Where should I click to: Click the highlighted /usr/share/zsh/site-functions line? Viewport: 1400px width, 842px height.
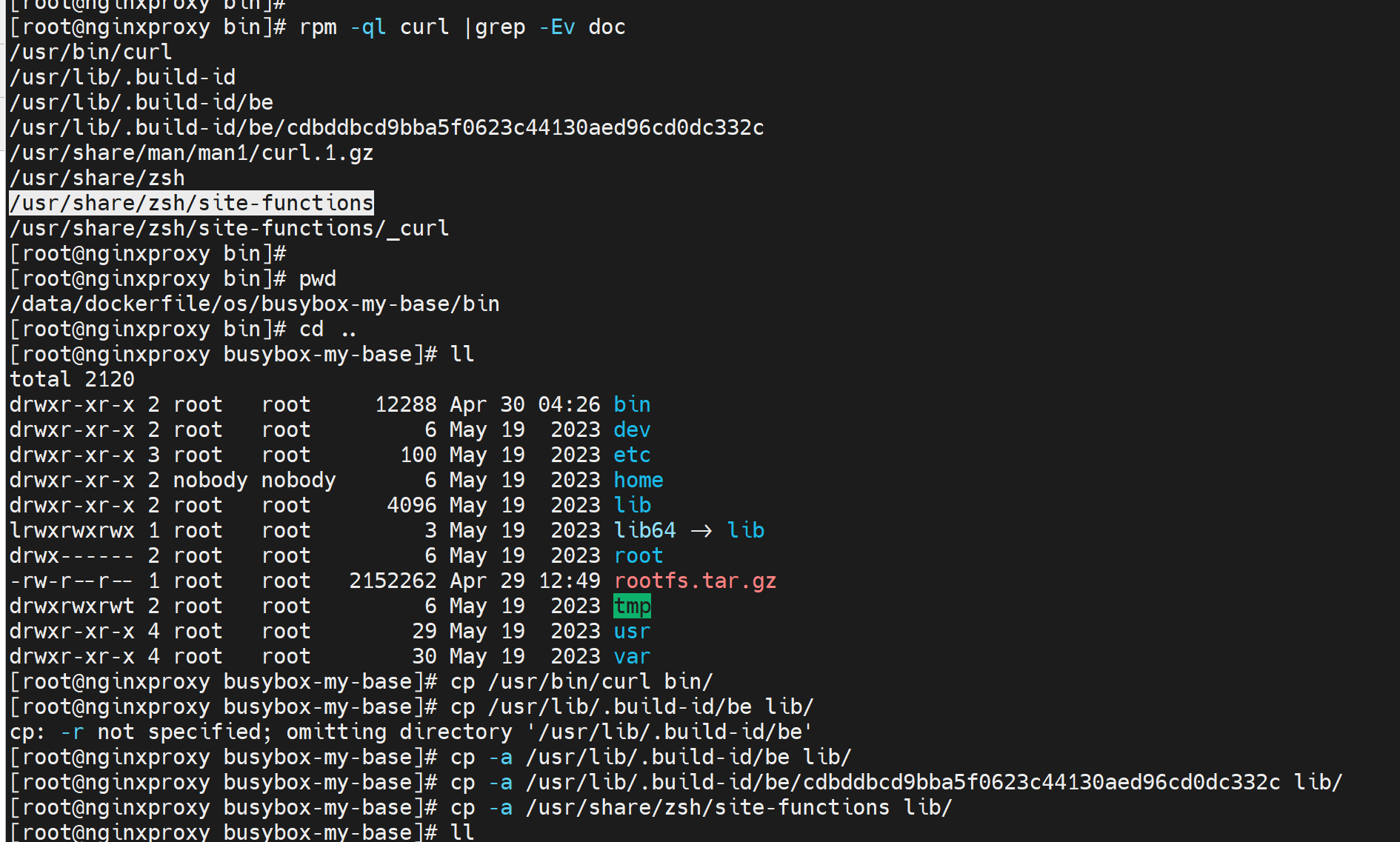coord(191,203)
